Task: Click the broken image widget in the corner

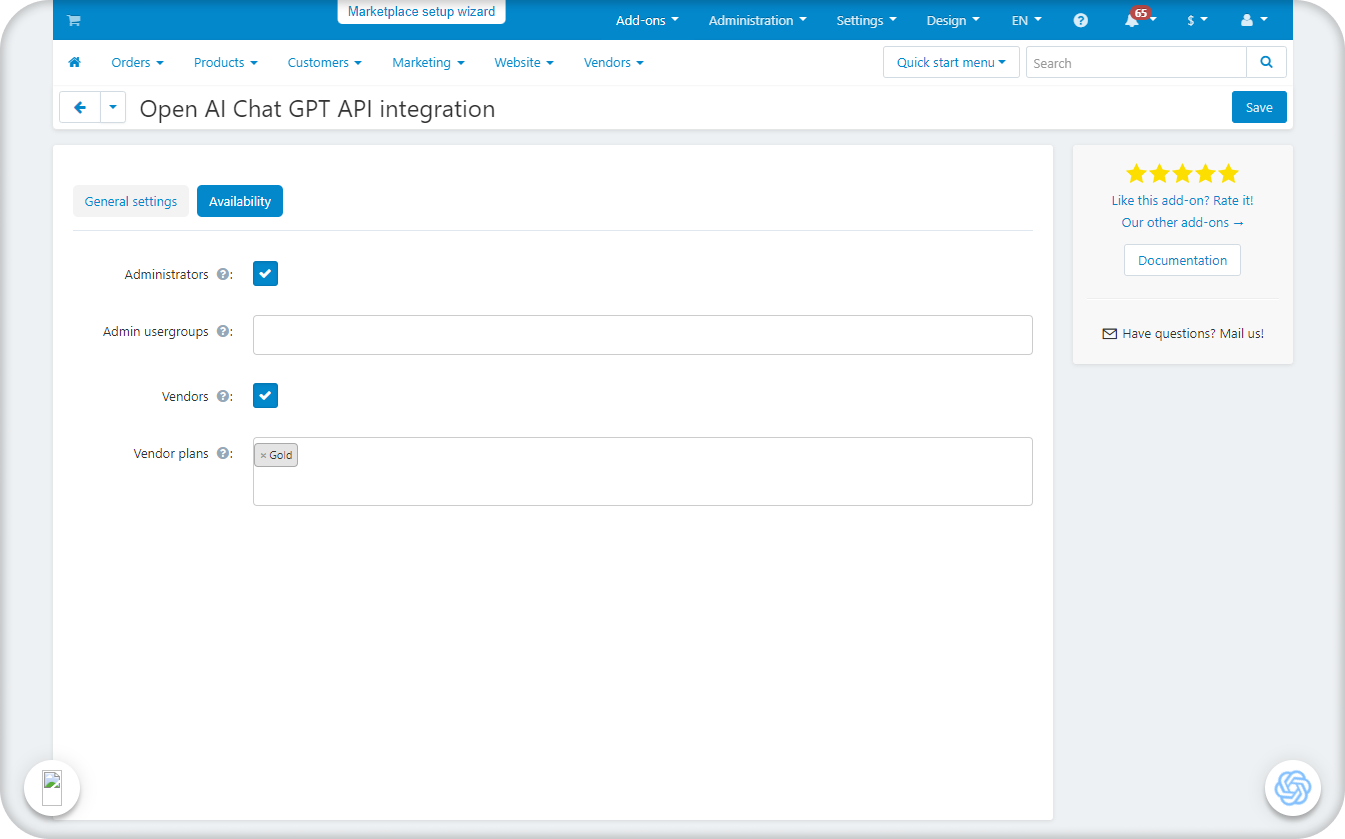Action: click(52, 788)
